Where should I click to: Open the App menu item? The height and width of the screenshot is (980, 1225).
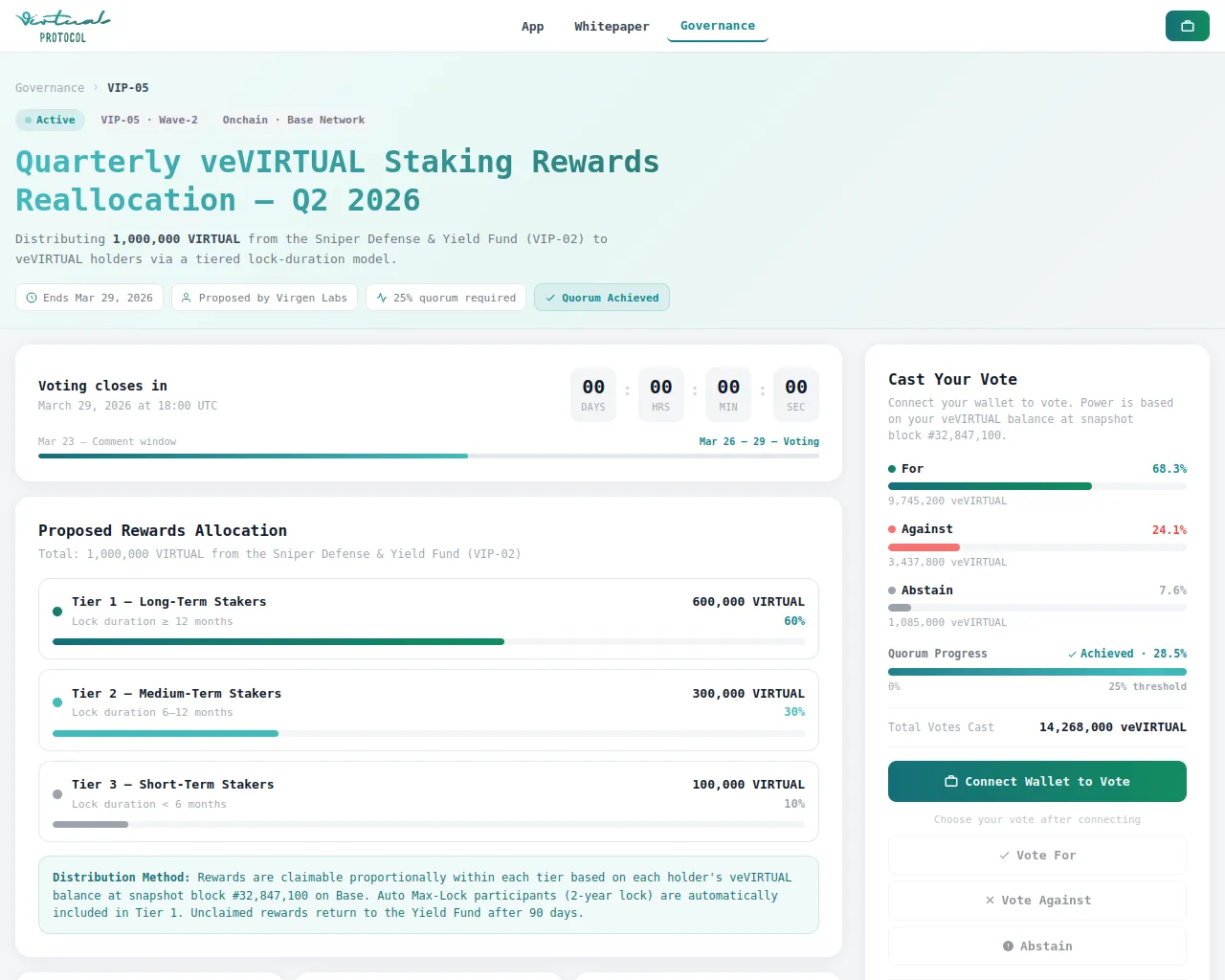pos(532,27)
